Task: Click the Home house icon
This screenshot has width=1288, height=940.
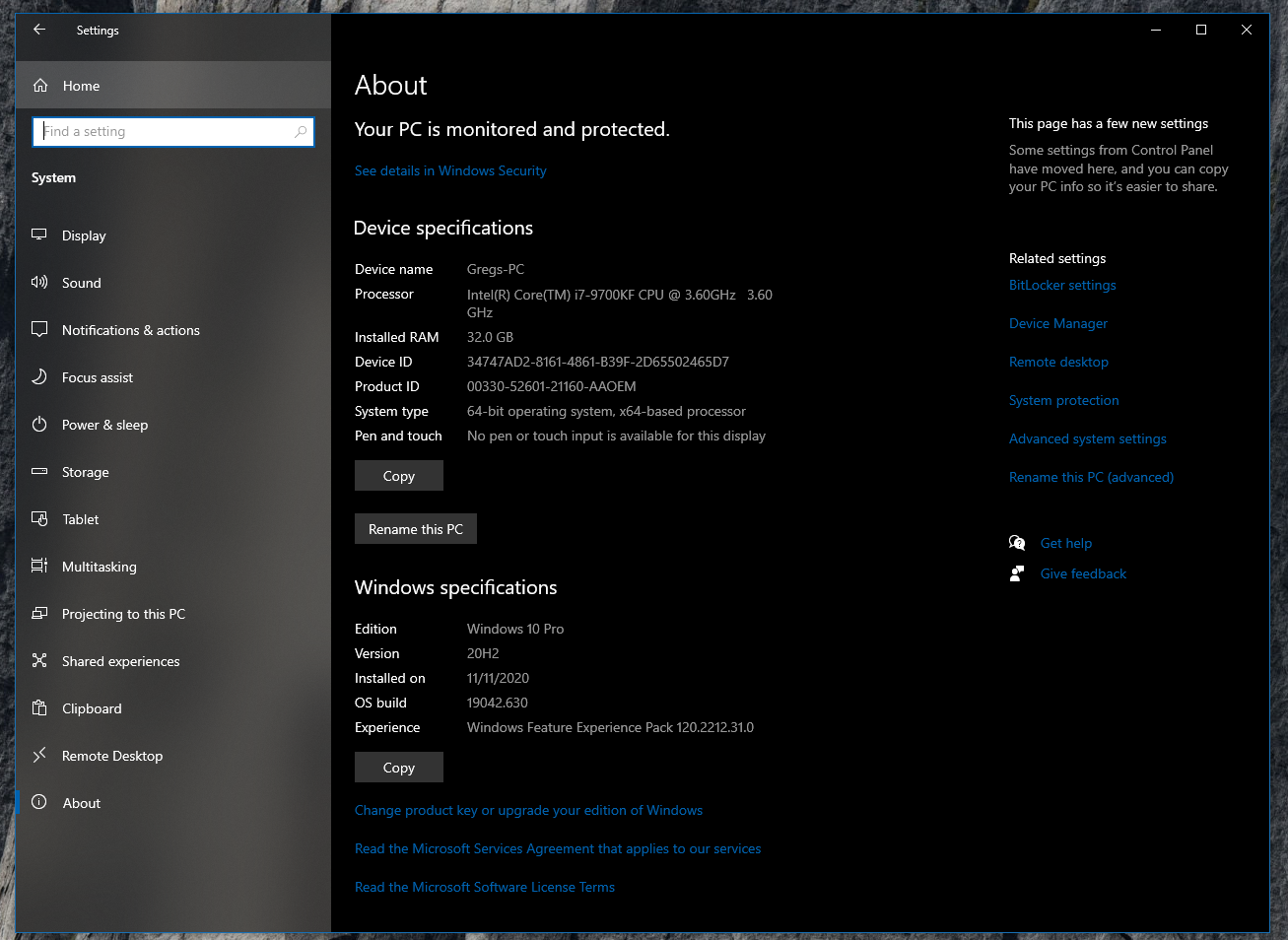Action: [x=40, y=86]
